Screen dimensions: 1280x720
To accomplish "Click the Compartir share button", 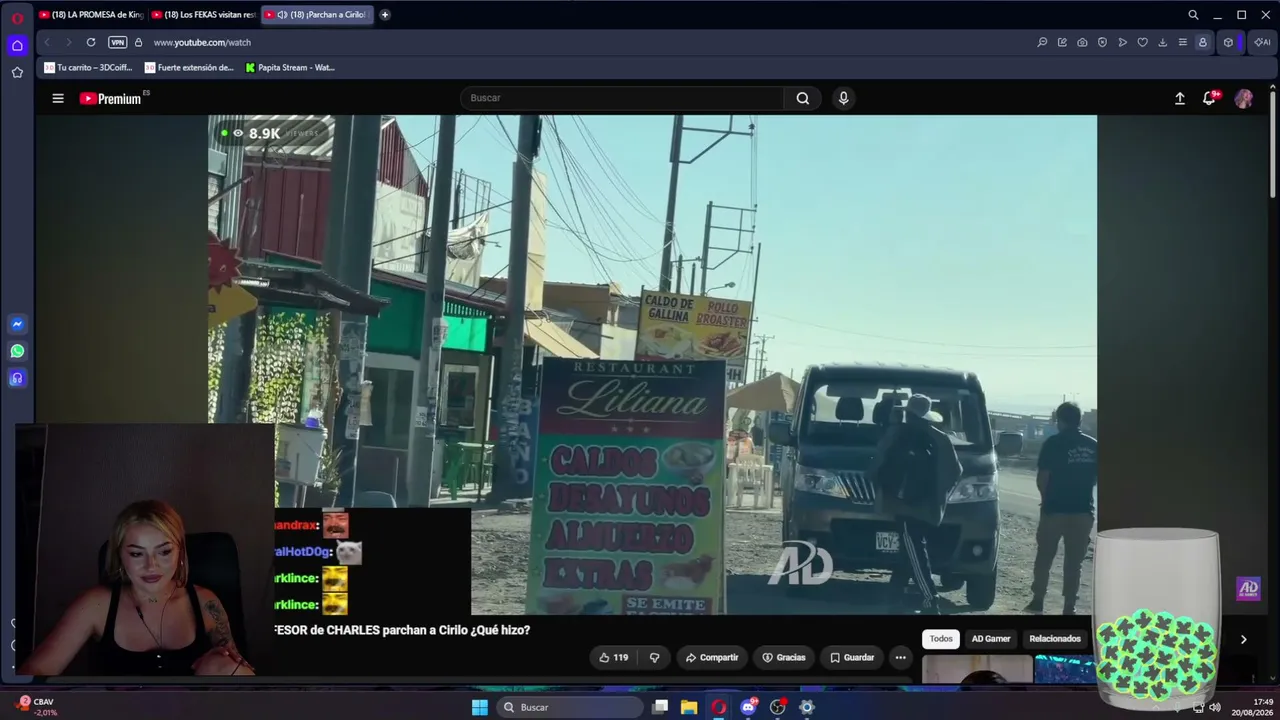I will coord(712,657).
